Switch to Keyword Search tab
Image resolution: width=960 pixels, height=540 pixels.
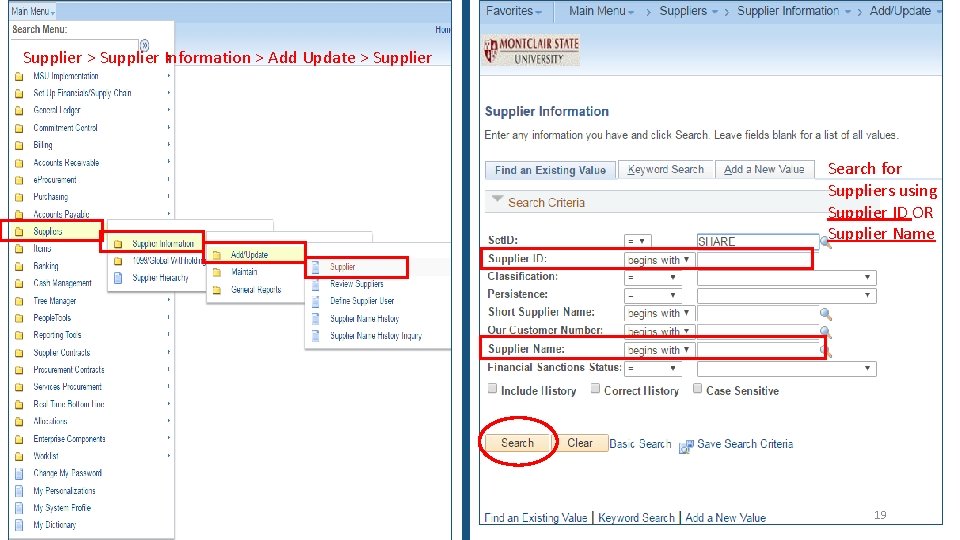point(666,170)
